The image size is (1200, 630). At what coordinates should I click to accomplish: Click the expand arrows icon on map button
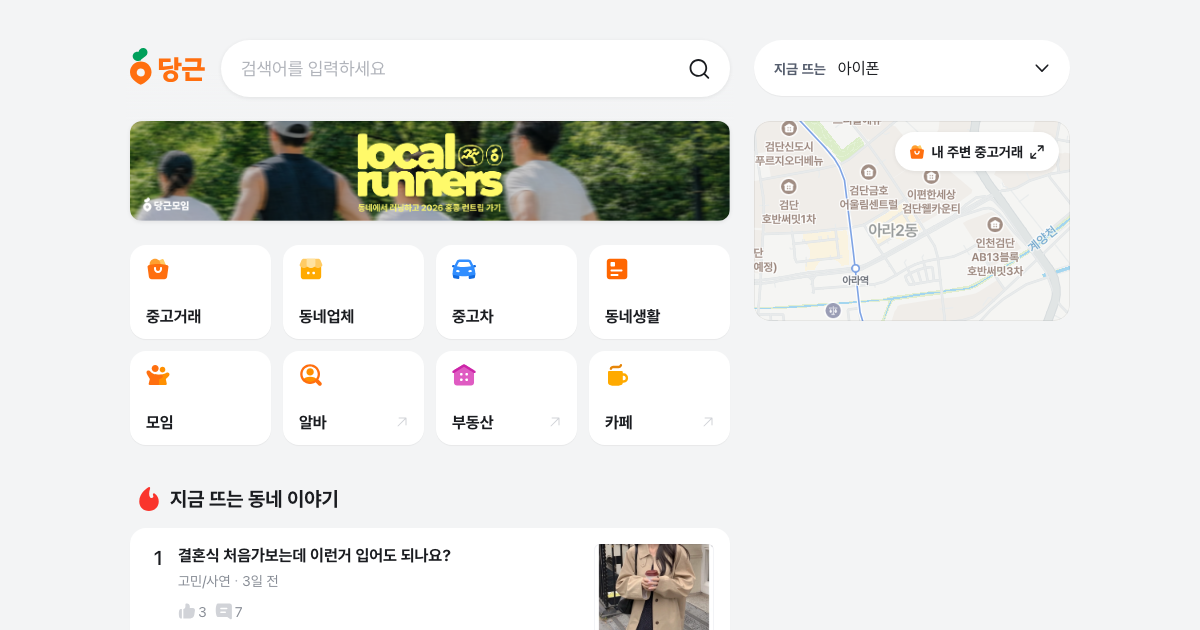[1037, 152]
